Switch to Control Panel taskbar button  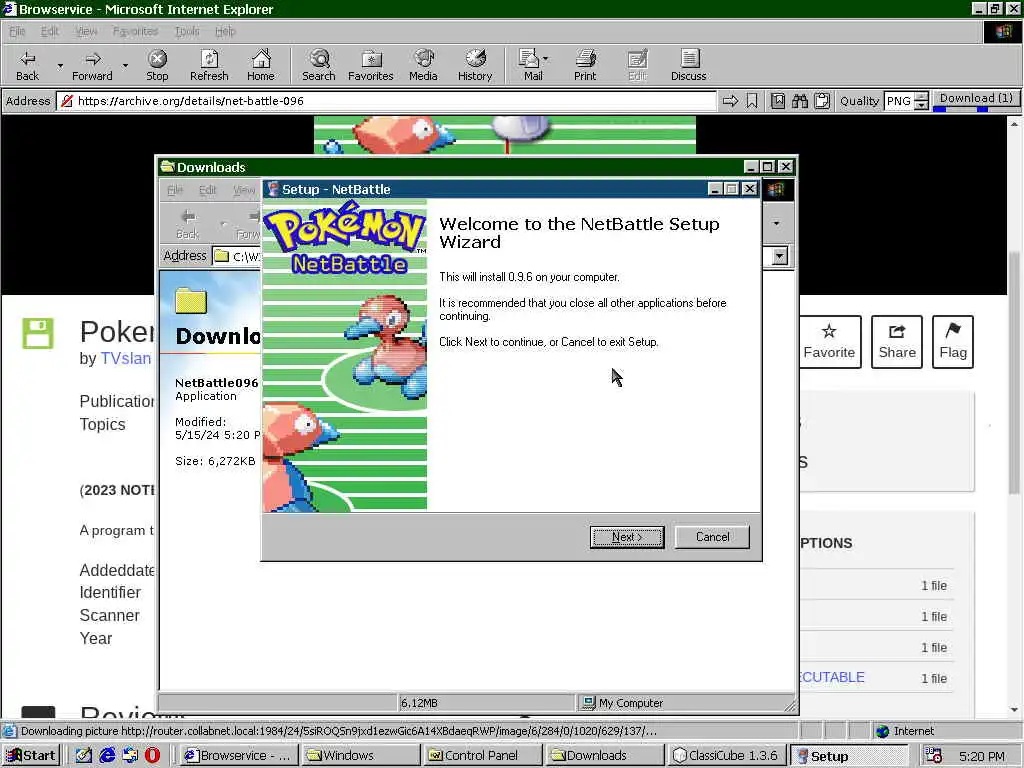(482, 756)
